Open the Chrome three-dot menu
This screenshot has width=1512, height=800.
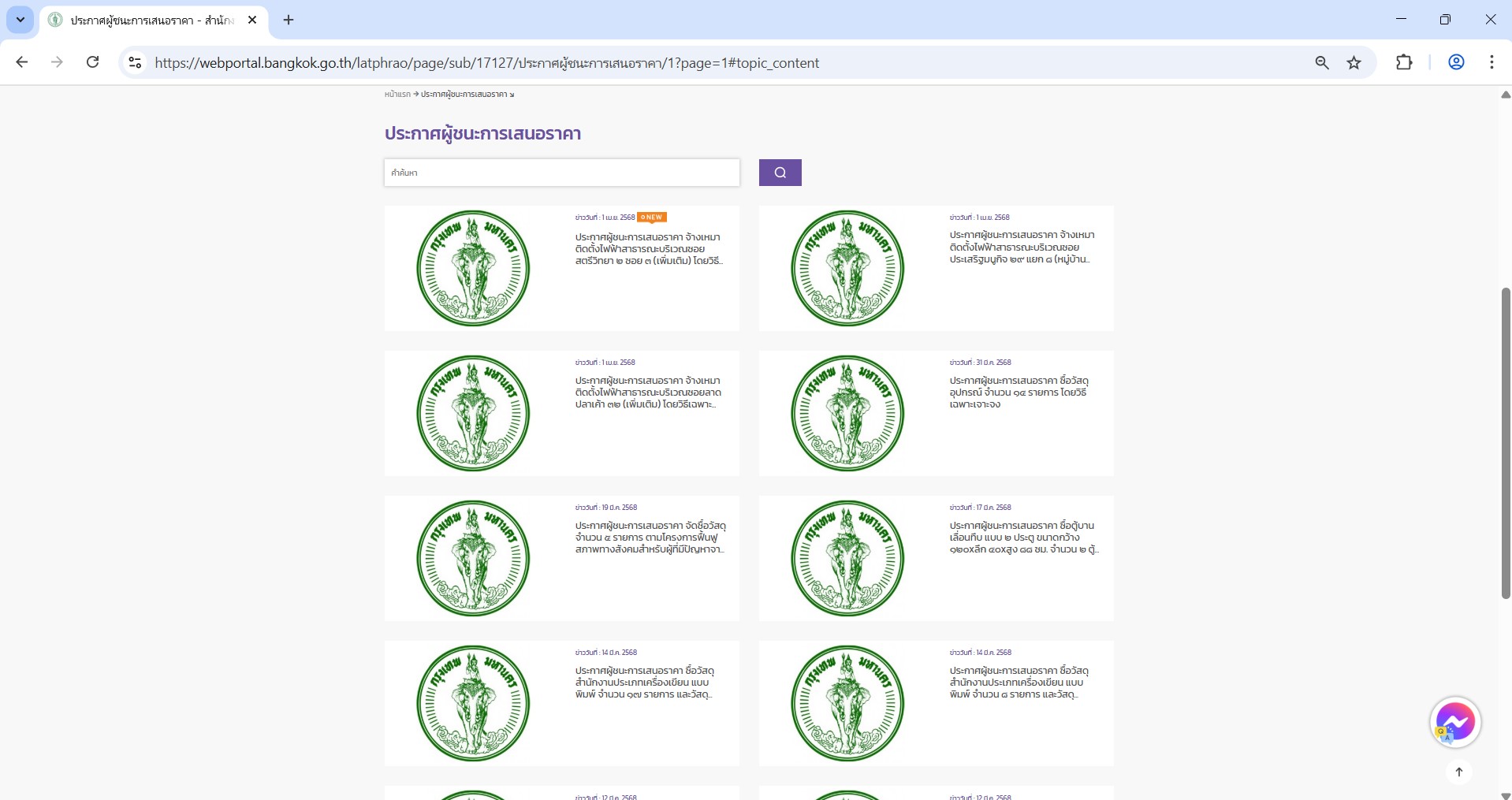pyautogui.click(x=1492, y=62)
